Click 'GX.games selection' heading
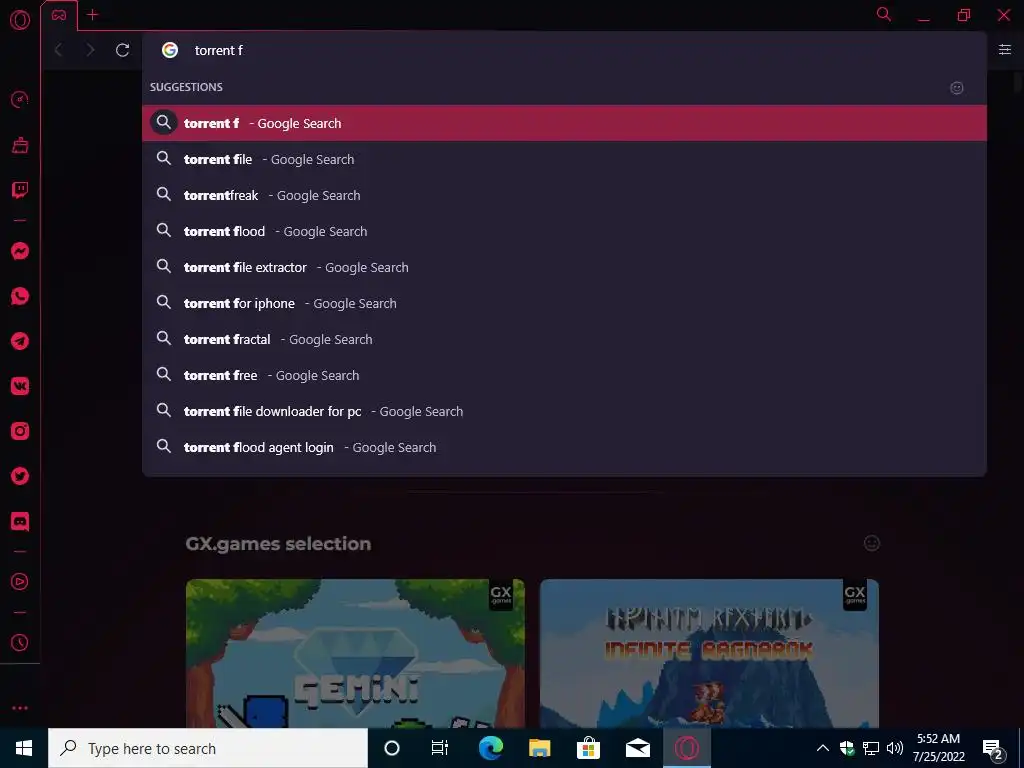The width and height of the screenshot is (1024, 768). click(278, 543)
